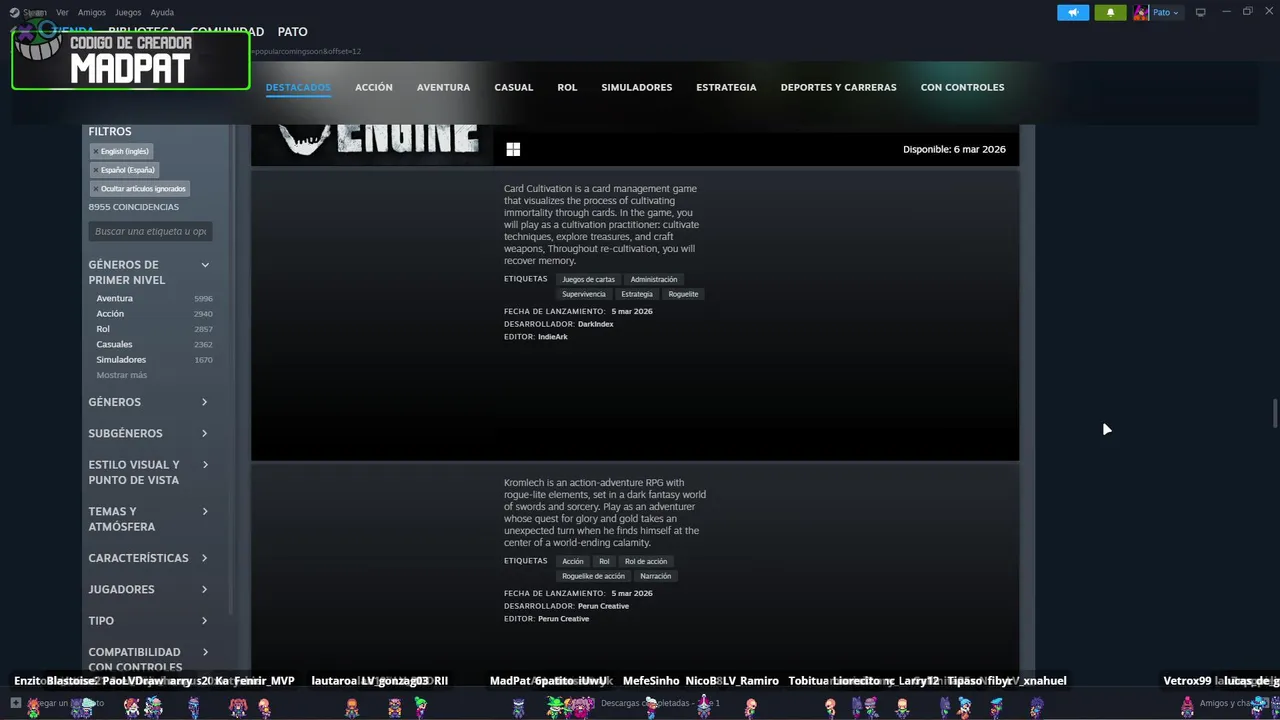Remove the English (inglés) filter
The height and width of the screenshot is (720, 1280).
click(96, 152)
